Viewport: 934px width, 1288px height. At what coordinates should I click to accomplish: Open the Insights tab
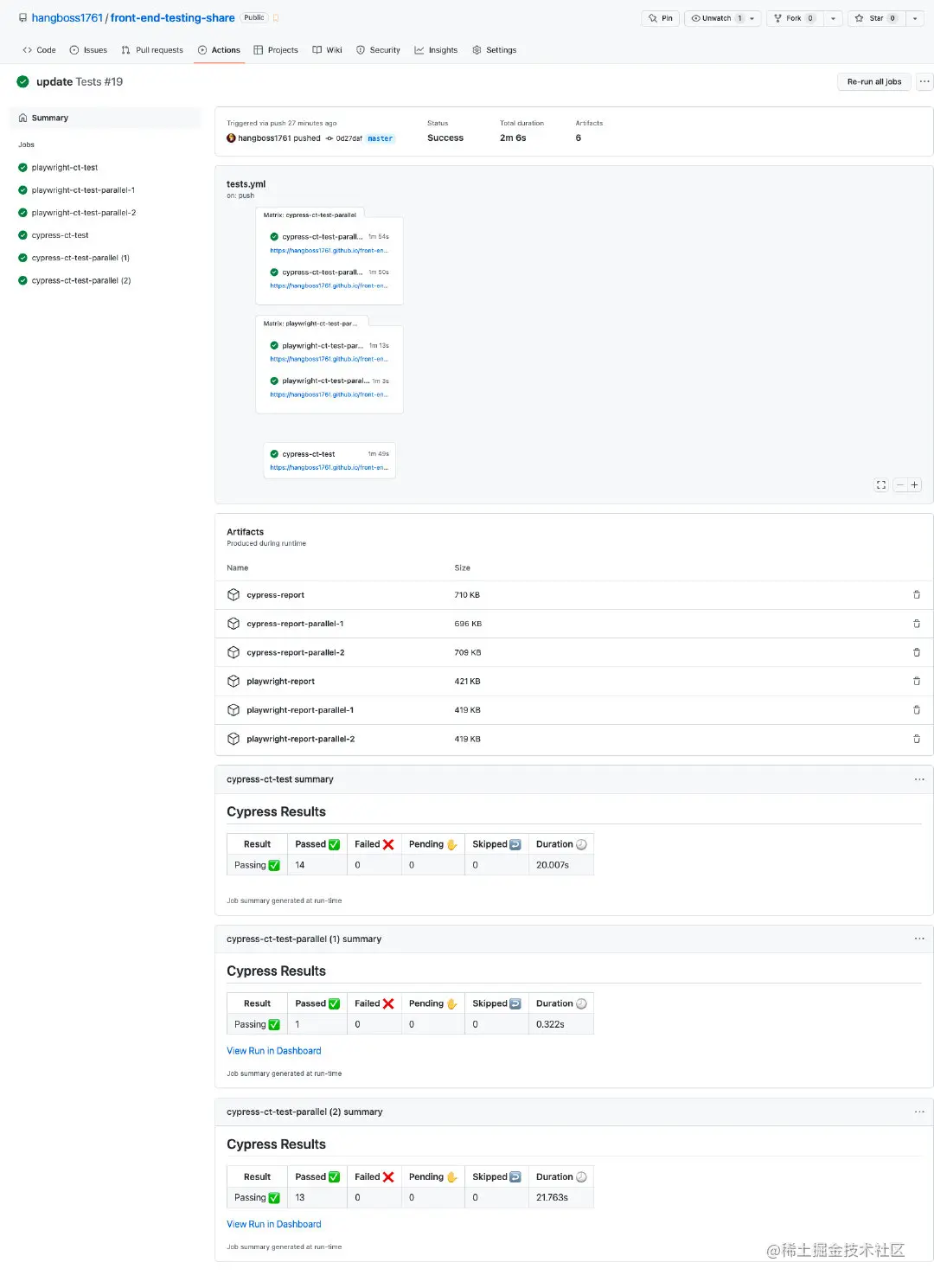click(437, 50)
